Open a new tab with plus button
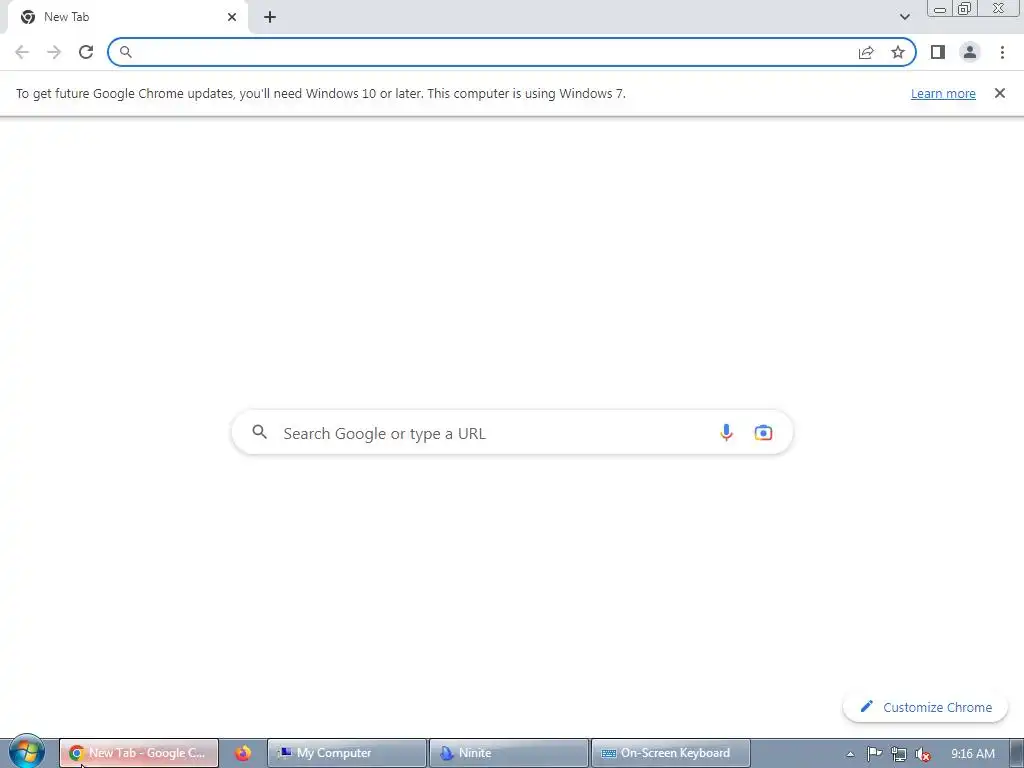The width and height of the screenshot is (1024, 768). point(270,17)
